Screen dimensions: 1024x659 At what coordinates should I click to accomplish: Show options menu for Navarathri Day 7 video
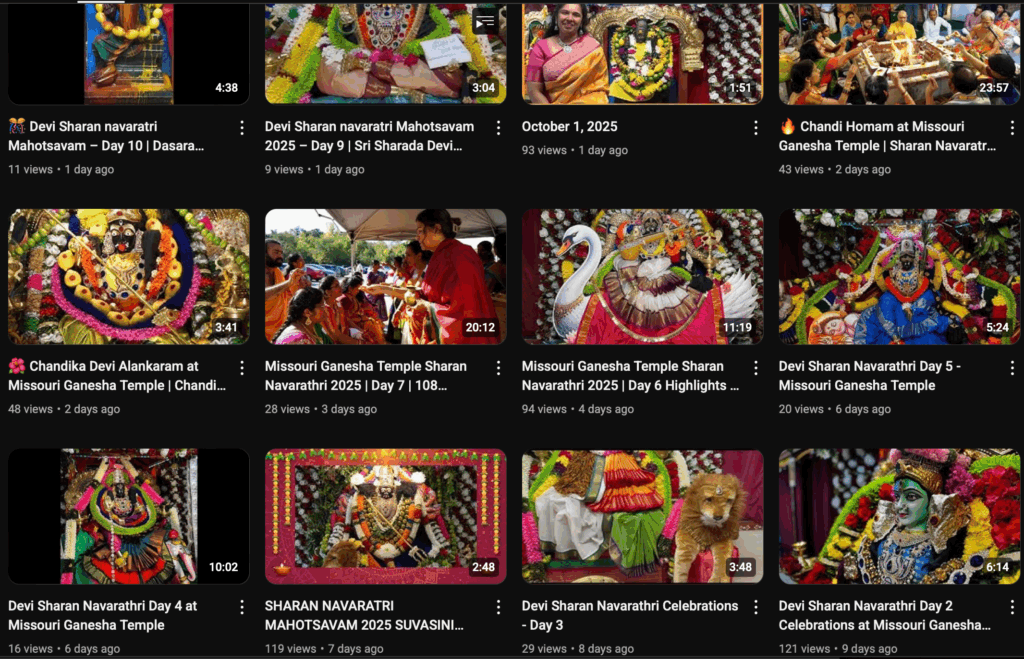498,368
